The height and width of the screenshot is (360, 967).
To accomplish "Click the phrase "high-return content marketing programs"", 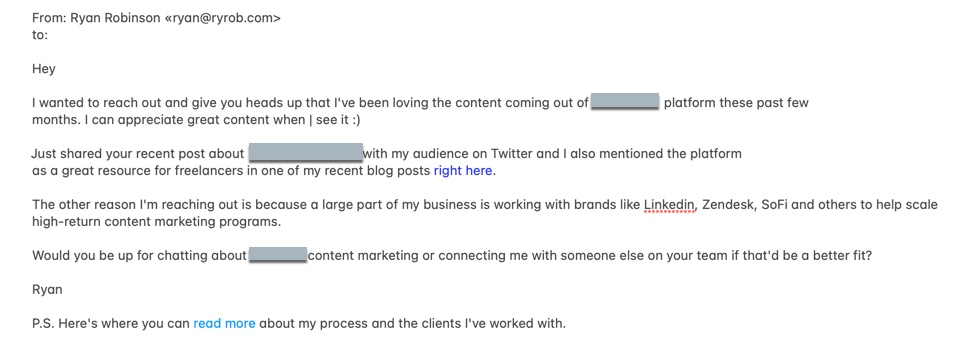I will point(157,222).
